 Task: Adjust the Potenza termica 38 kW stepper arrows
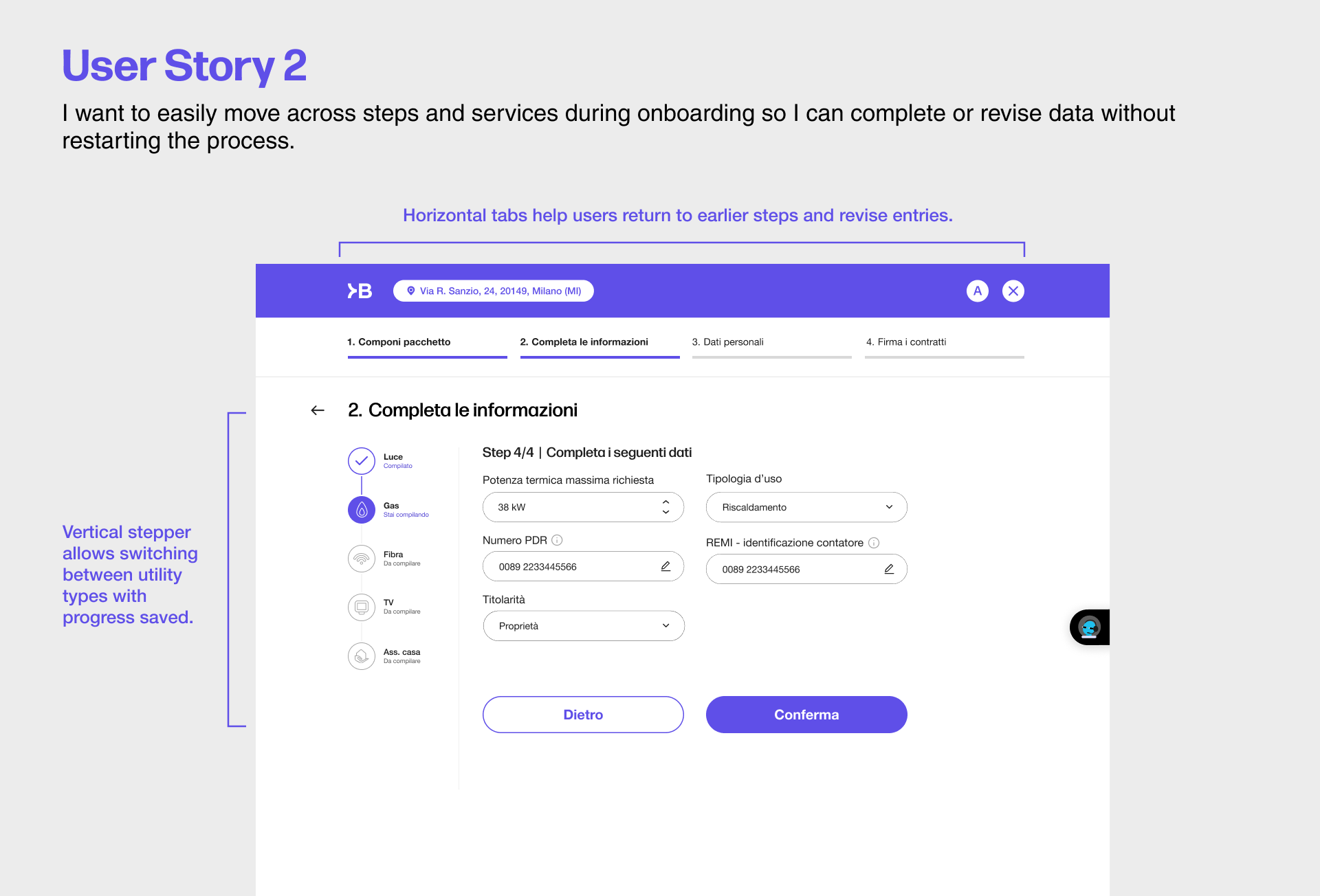(x=665, y=507)
